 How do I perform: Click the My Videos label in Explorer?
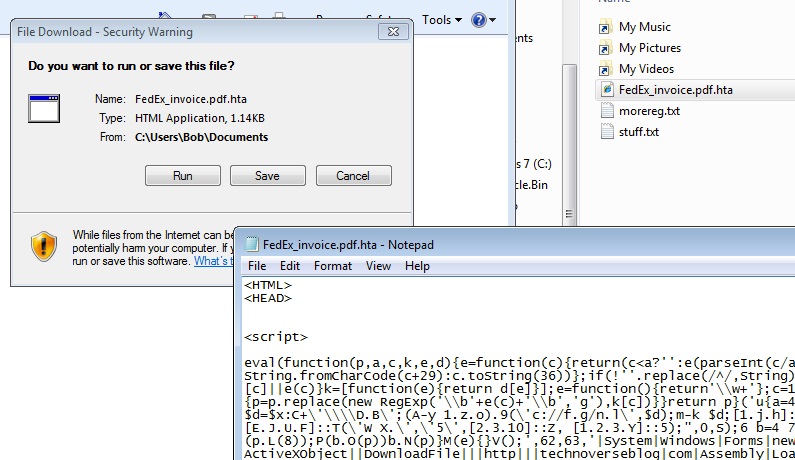tap(646, 69)
